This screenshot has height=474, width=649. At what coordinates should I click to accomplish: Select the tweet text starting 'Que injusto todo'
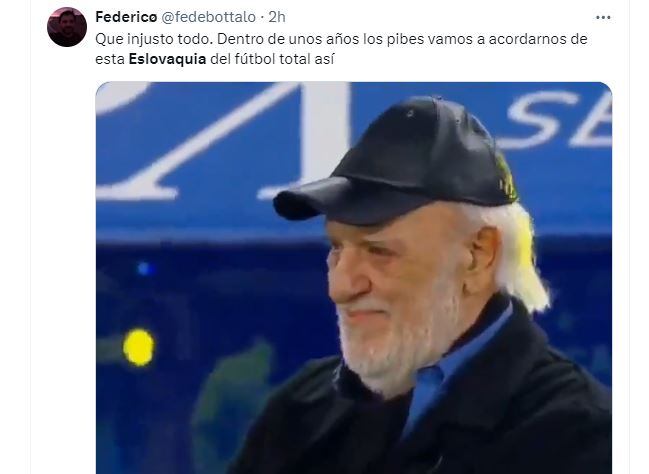click(341, 49)
